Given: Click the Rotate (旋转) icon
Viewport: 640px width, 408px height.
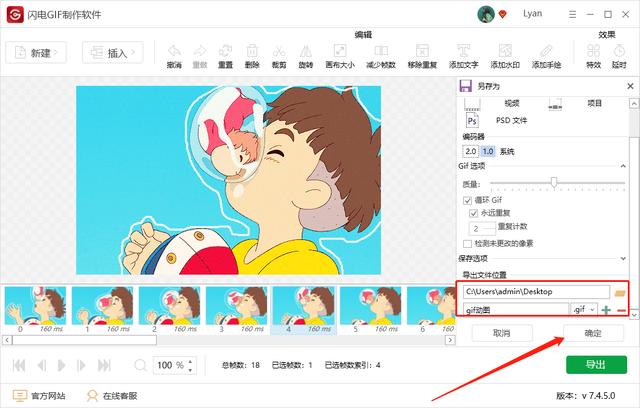Looking at the screenshot, I should tap(305, 53).
